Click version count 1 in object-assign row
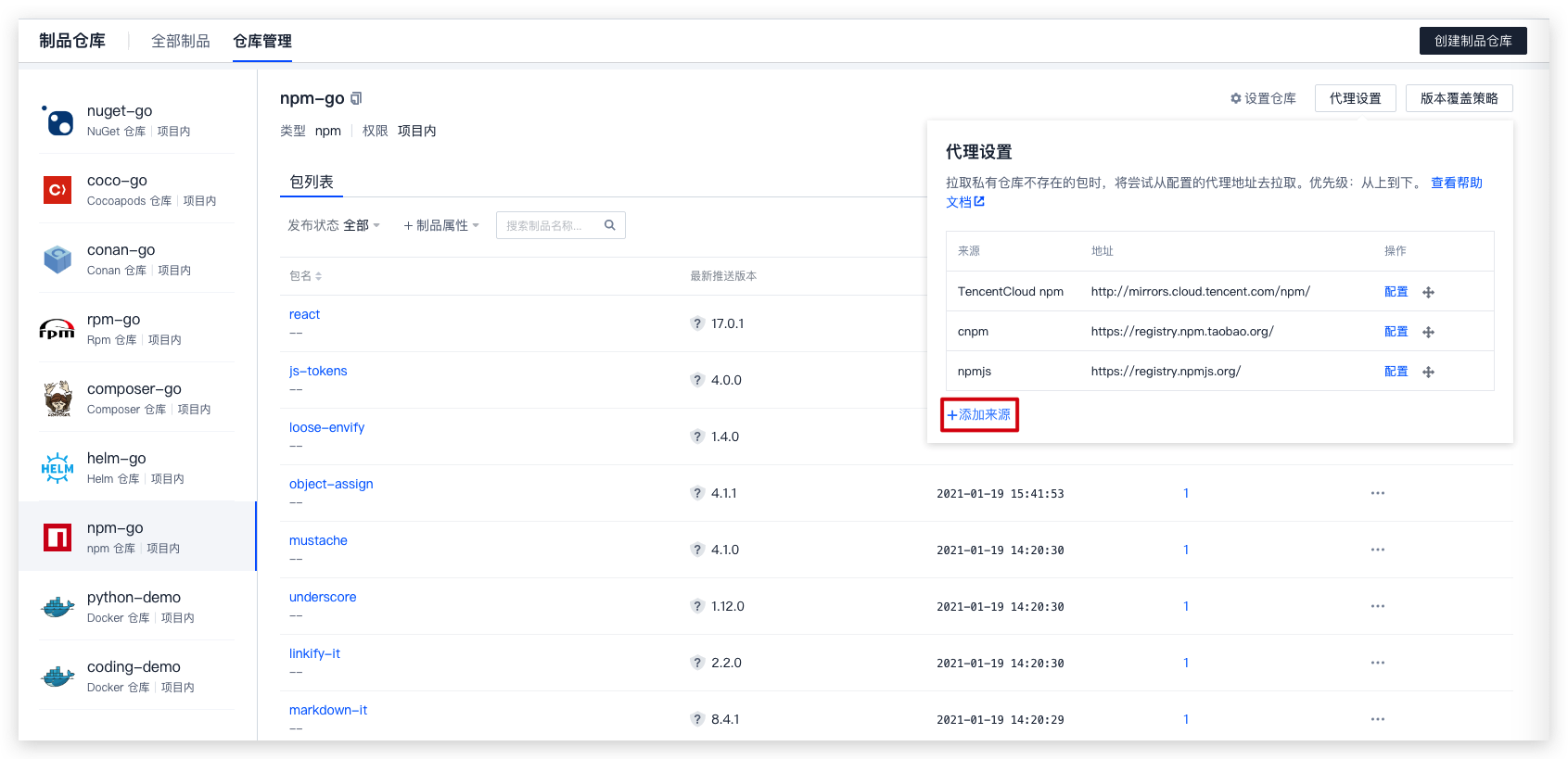 (1186, 493)
